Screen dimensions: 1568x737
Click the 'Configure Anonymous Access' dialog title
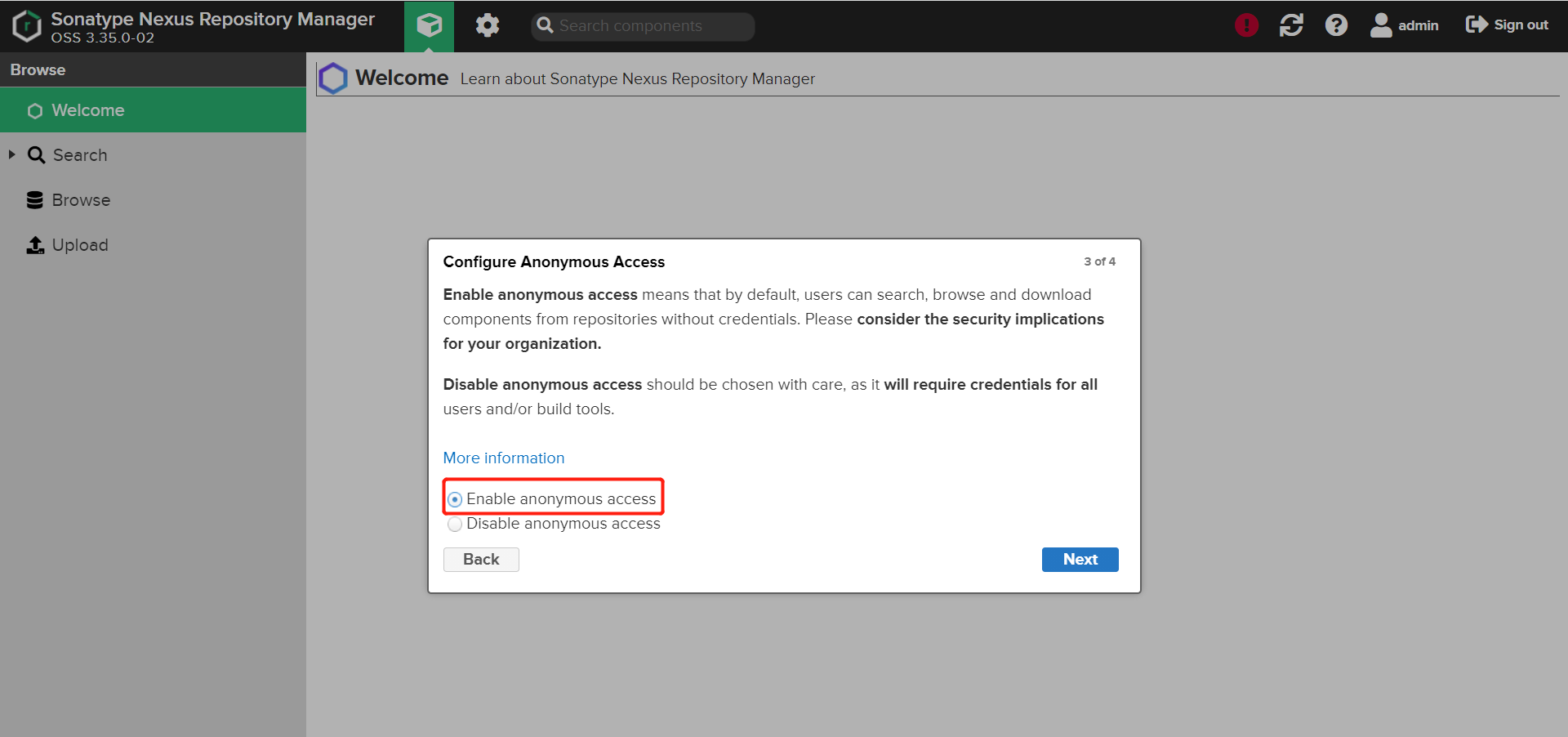point(554,262)
